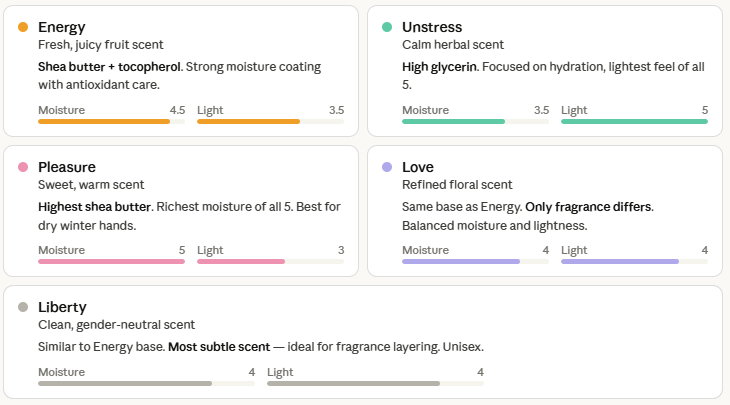Click Energy's orange Light bar
Image resolution: width=730 pixels, height=405 pixels.
point(249,121)
